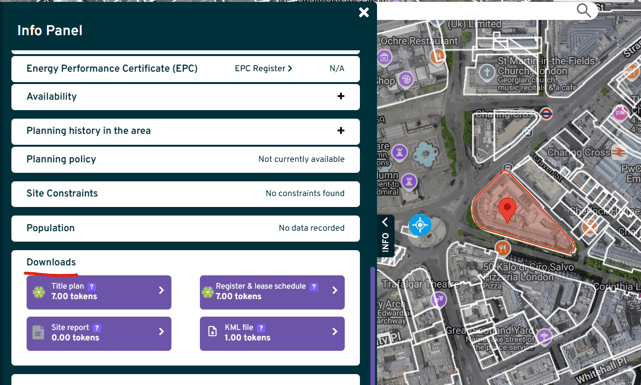Click the purple Trafalgar Theatre marker
This screenshot has width=641, height=385.
tap(439, 300)
